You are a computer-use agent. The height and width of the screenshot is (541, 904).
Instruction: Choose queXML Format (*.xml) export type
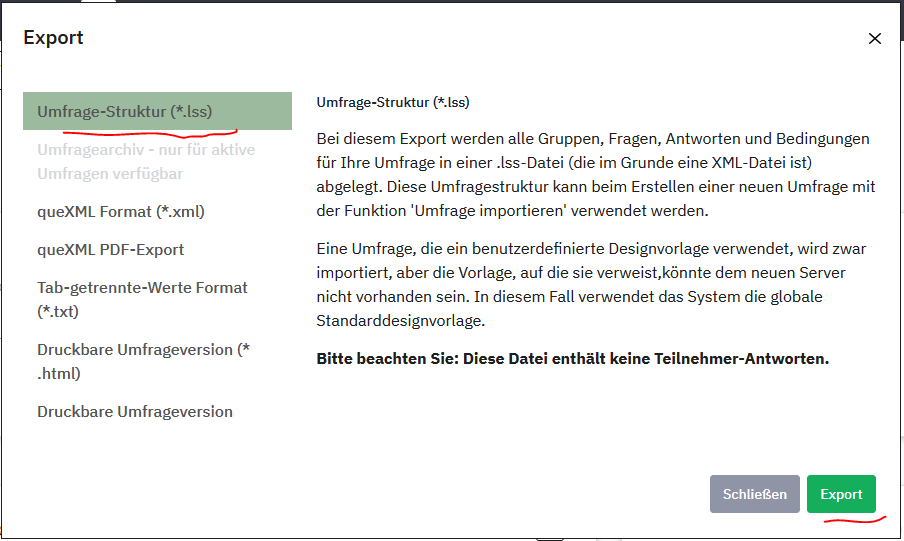point(121,211)
